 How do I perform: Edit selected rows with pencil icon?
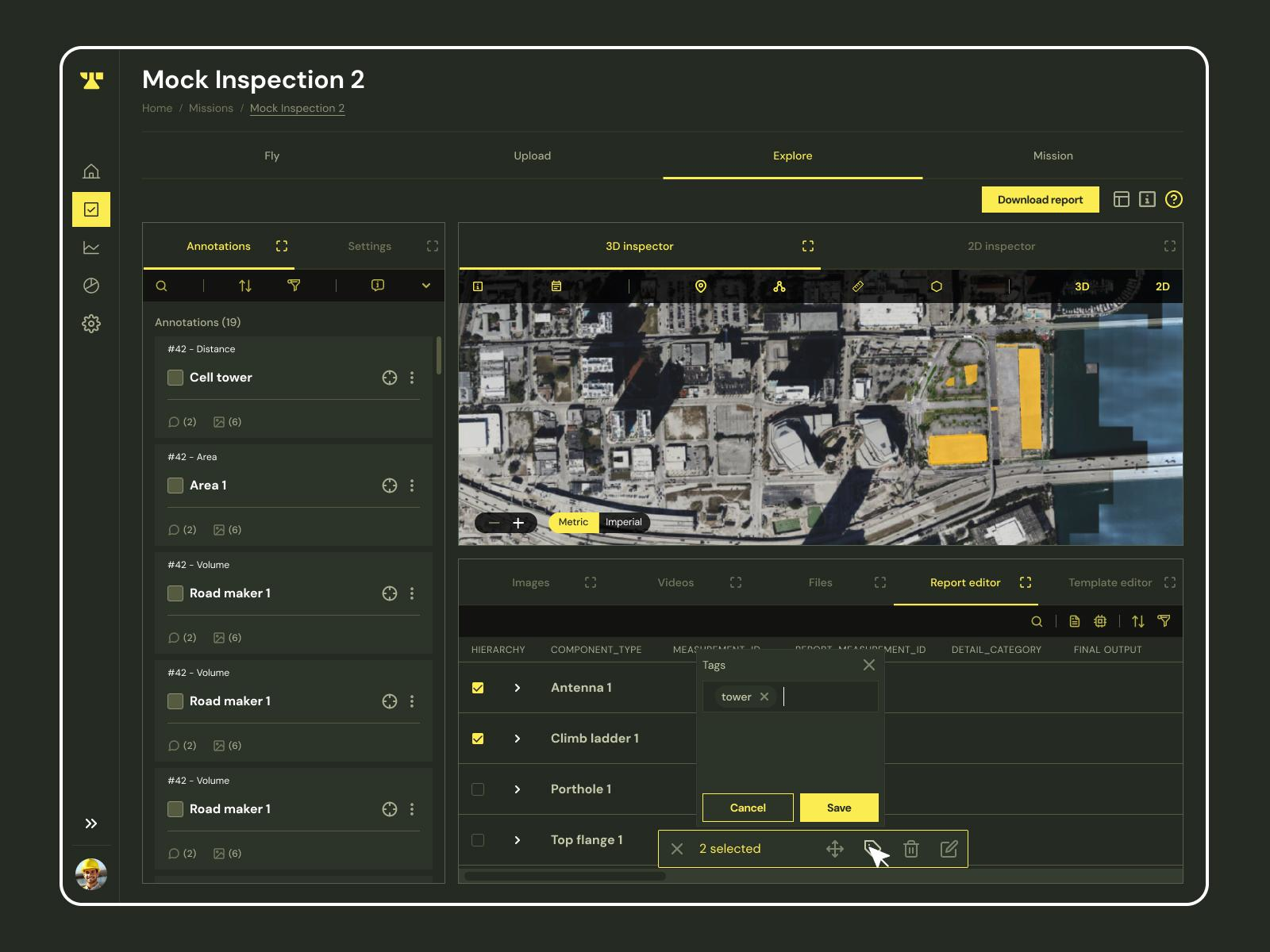[x=949, y=849]
